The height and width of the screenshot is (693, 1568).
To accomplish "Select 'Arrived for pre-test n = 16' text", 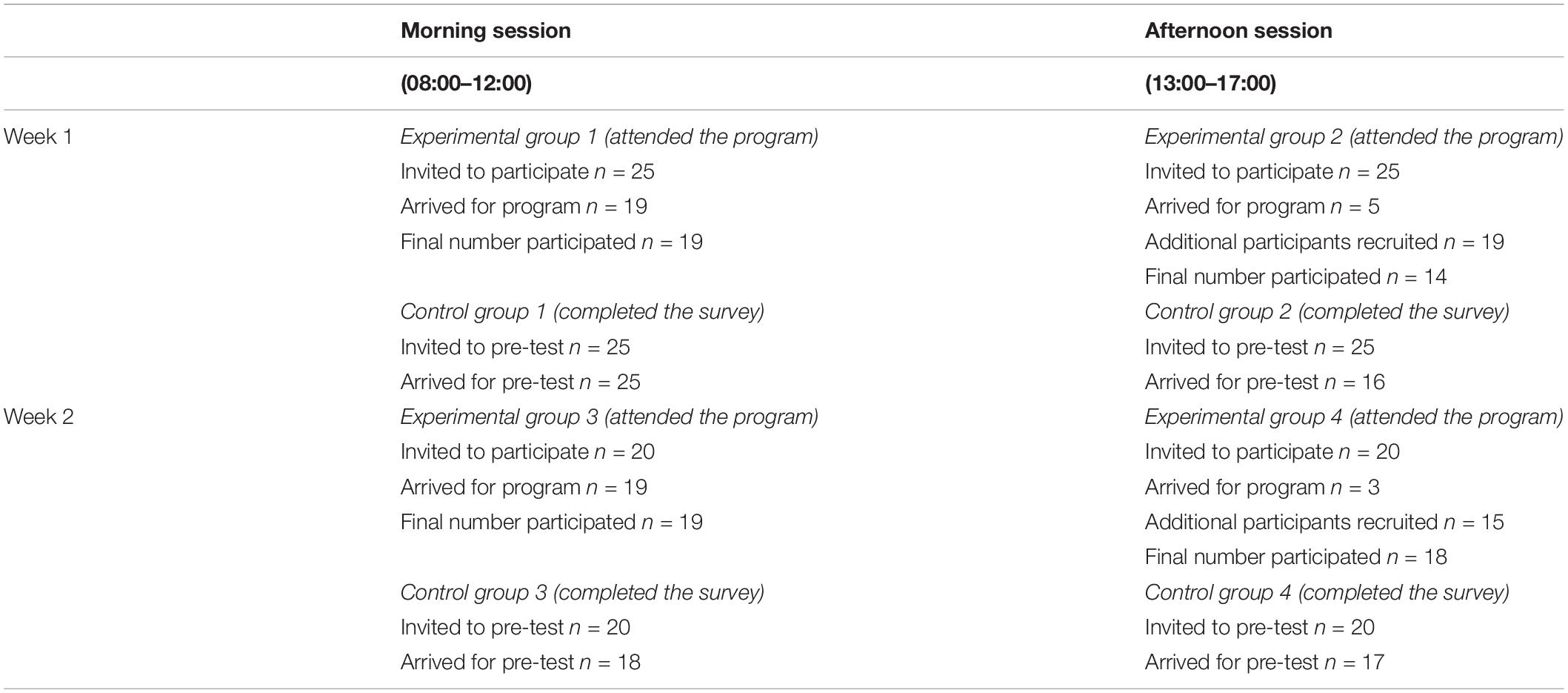I will pos(1265,382).
